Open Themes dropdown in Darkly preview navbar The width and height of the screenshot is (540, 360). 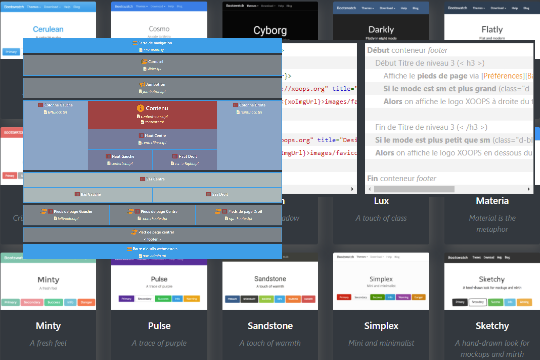coord(368,8)
